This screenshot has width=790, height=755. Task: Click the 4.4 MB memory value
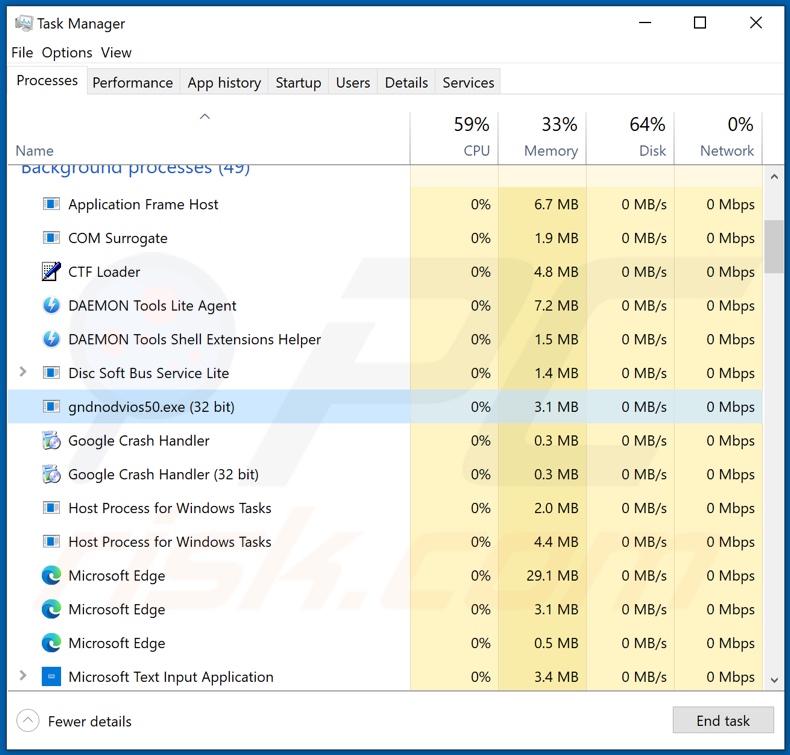(556, 542)
